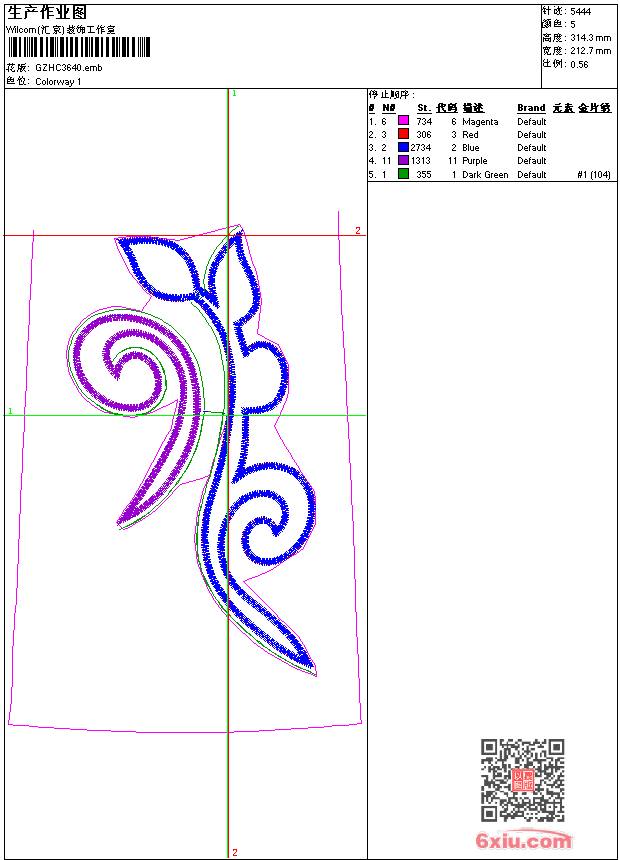Click the 'Red' description text
Image resolution: width=620 pixels, height=860 pixels.
coord(470,135)
